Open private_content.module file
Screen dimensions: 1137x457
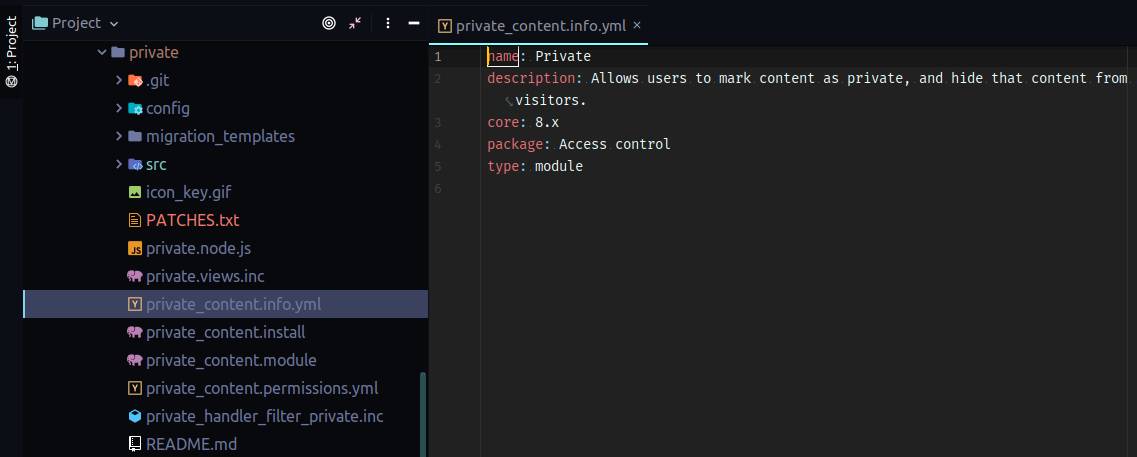click(x=230, y=360)
